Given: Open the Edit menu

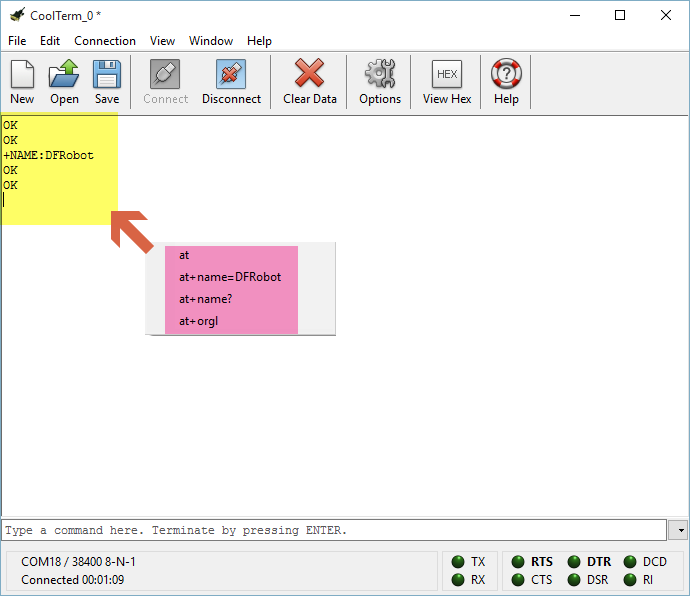Looking at the screenshot, I should [x=50, y=41].
